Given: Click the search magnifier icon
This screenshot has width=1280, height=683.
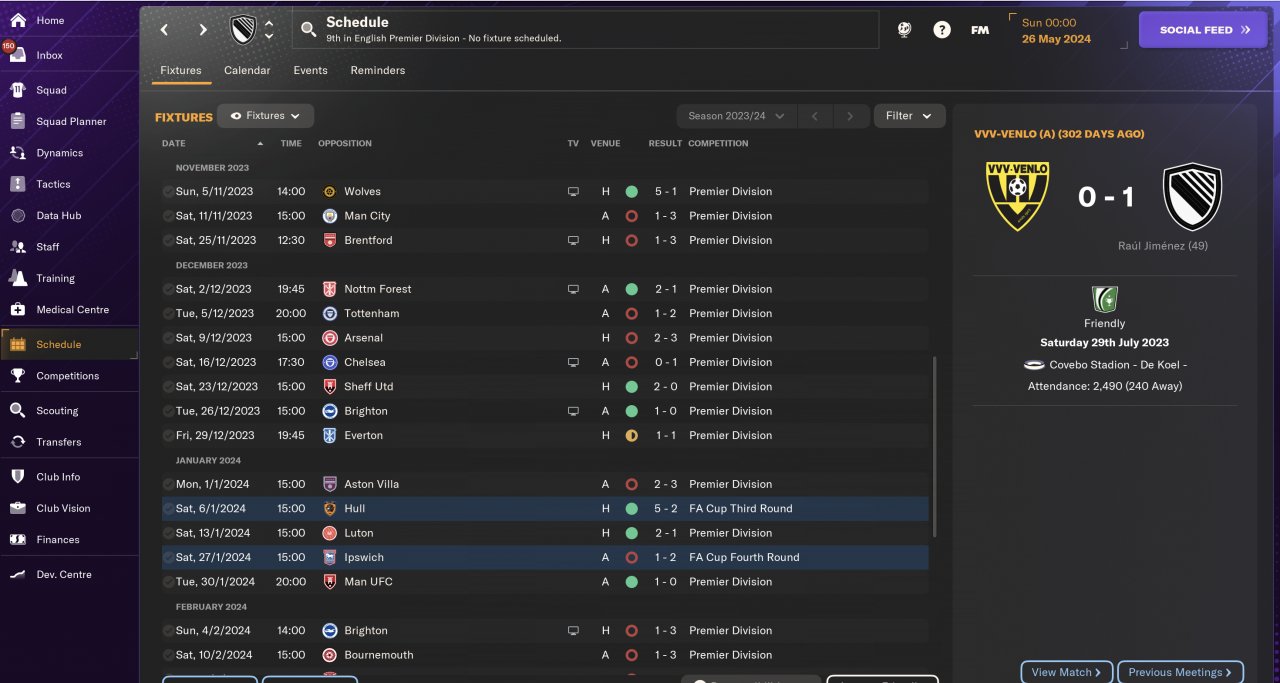Looking at the screenshot, I should pyautogui.click(x=308, y=30).
